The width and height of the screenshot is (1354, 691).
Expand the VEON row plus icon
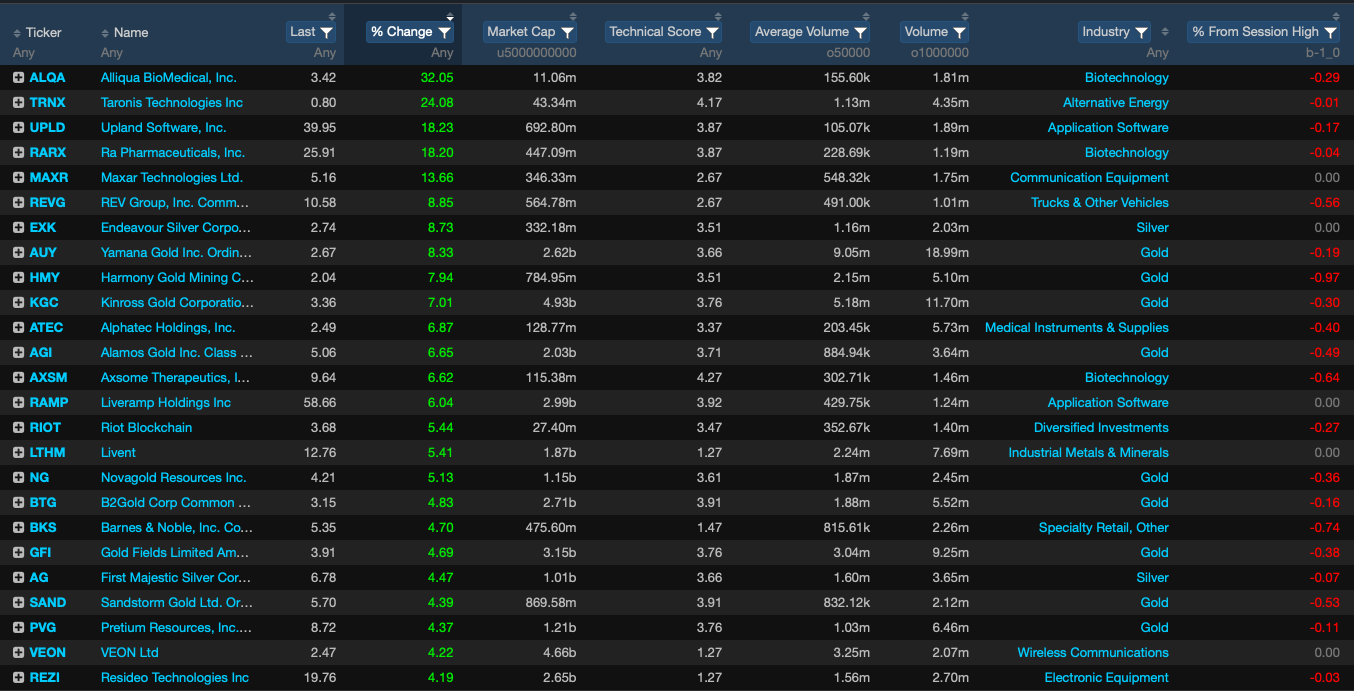click(x=18, y=653)
